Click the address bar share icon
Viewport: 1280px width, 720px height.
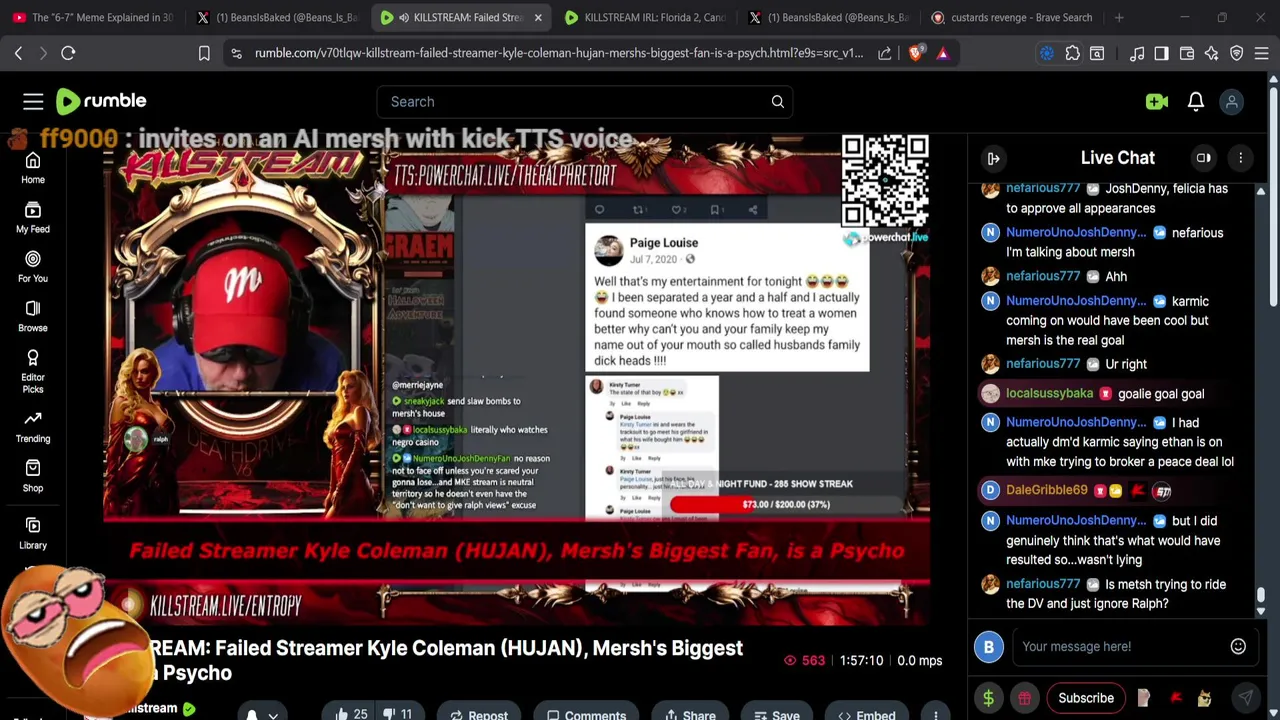point(885,53)
